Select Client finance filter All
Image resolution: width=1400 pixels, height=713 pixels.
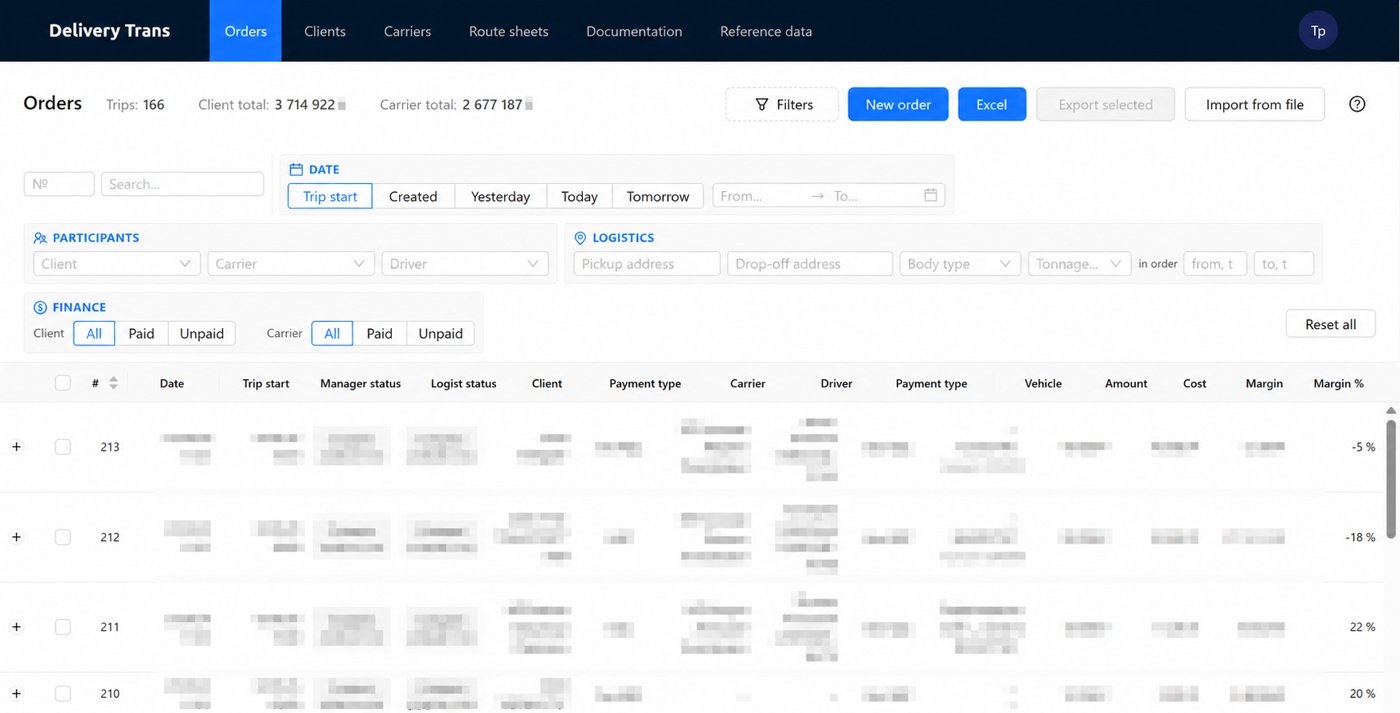[x=94, y=333]
